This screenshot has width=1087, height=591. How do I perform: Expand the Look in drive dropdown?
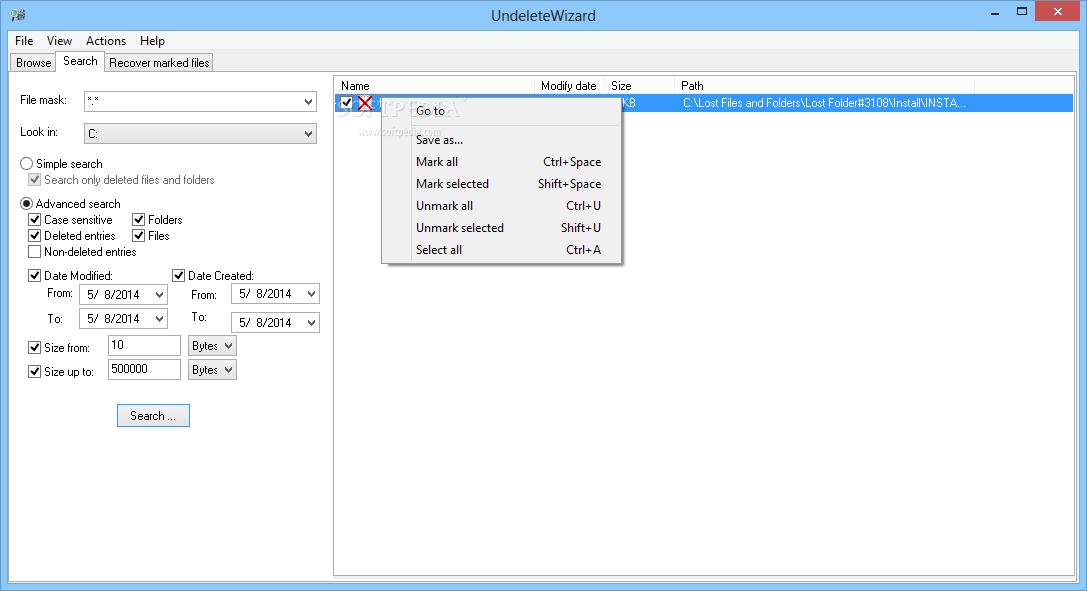click(308, 134)
